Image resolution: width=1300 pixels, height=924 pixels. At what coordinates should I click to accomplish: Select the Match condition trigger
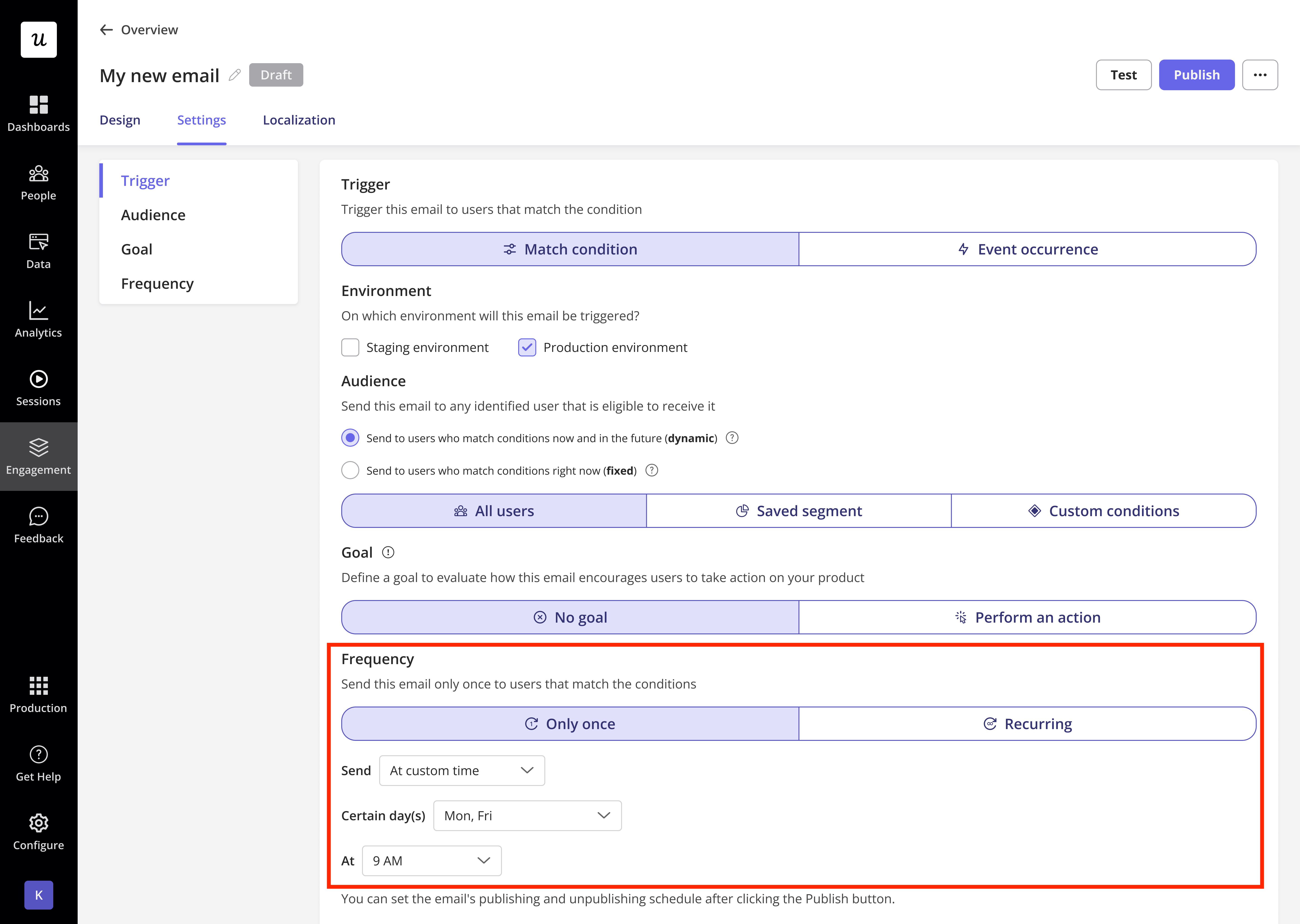pos(570,249)
